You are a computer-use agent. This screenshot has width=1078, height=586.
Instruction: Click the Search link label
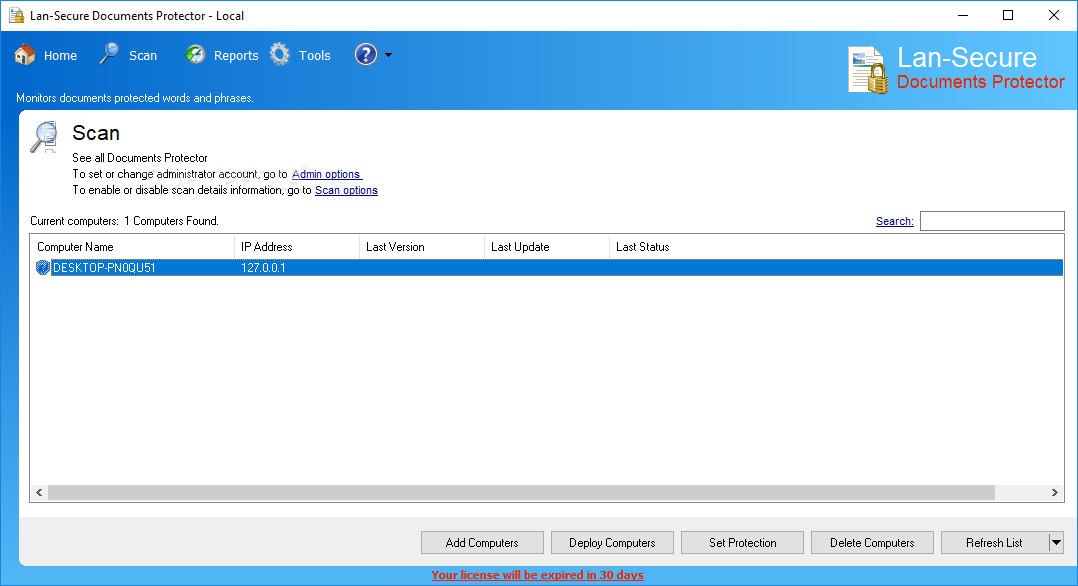pyautogui.click(x=894, y=221)
